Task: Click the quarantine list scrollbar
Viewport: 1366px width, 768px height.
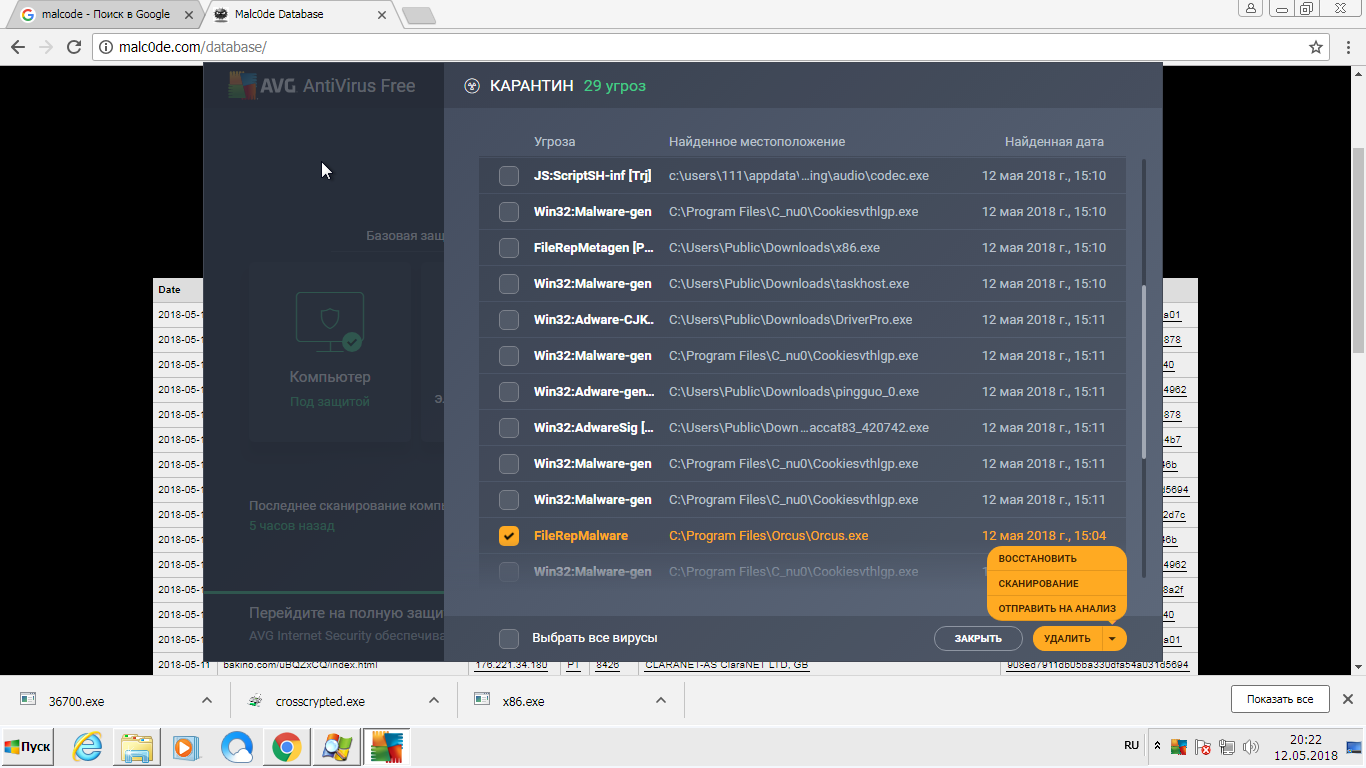Action: [x=1143, y=370]
